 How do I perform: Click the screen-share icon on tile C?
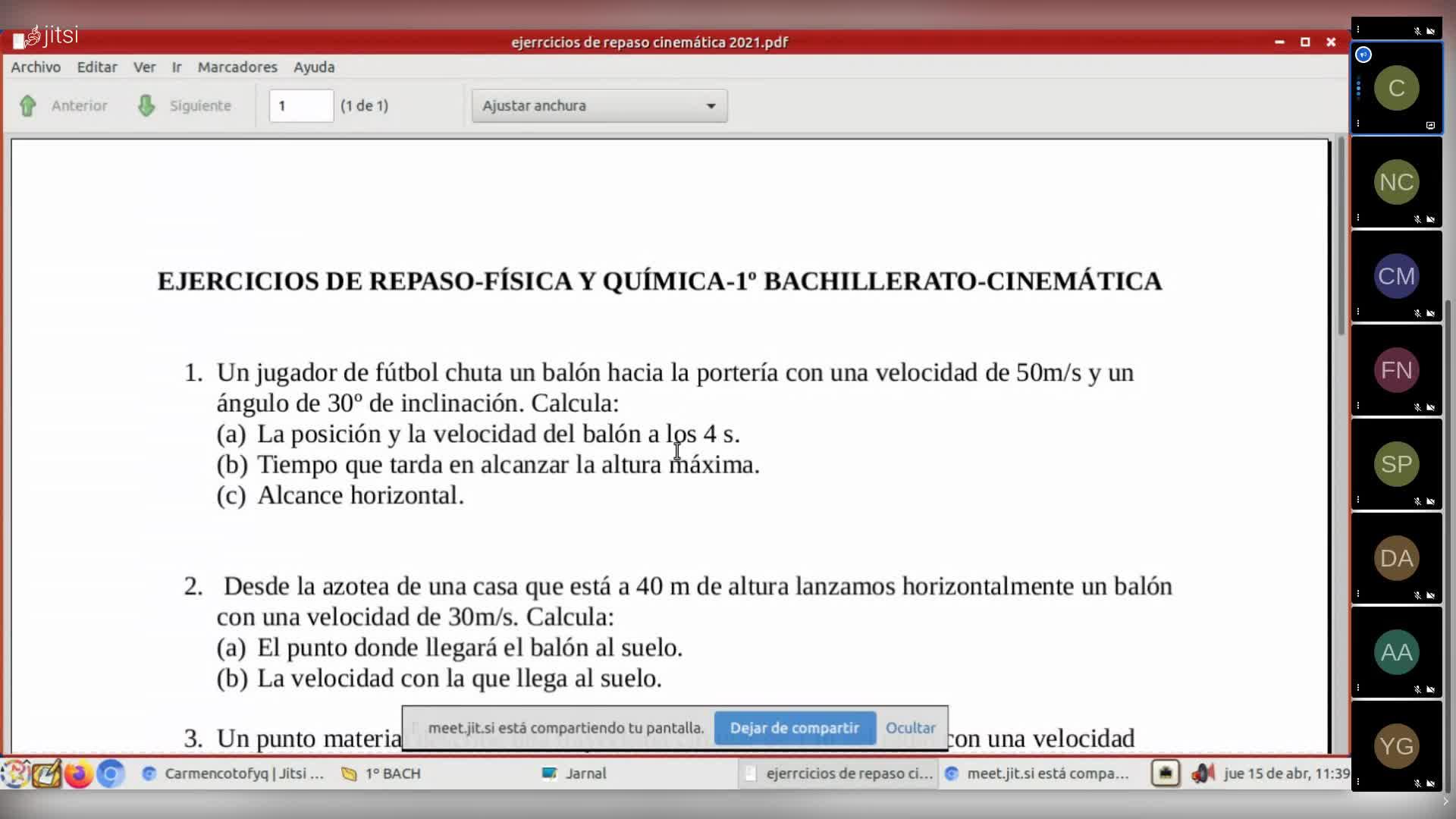tap(1430, 125)
